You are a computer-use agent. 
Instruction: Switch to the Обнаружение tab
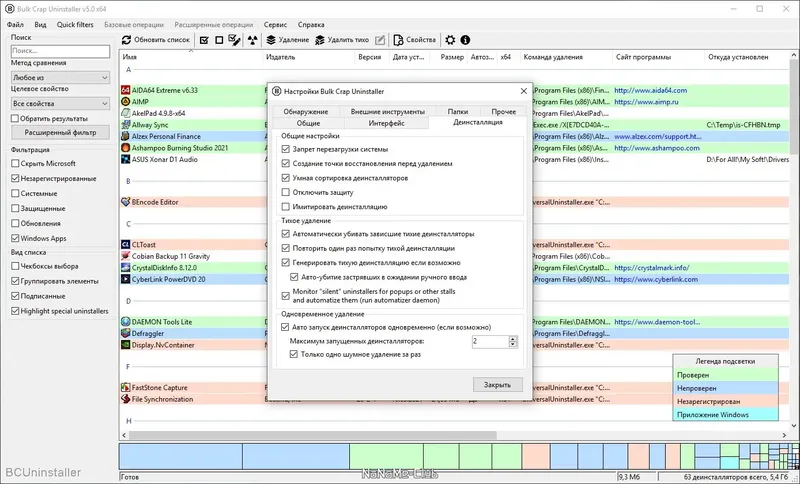click(306, 111)
